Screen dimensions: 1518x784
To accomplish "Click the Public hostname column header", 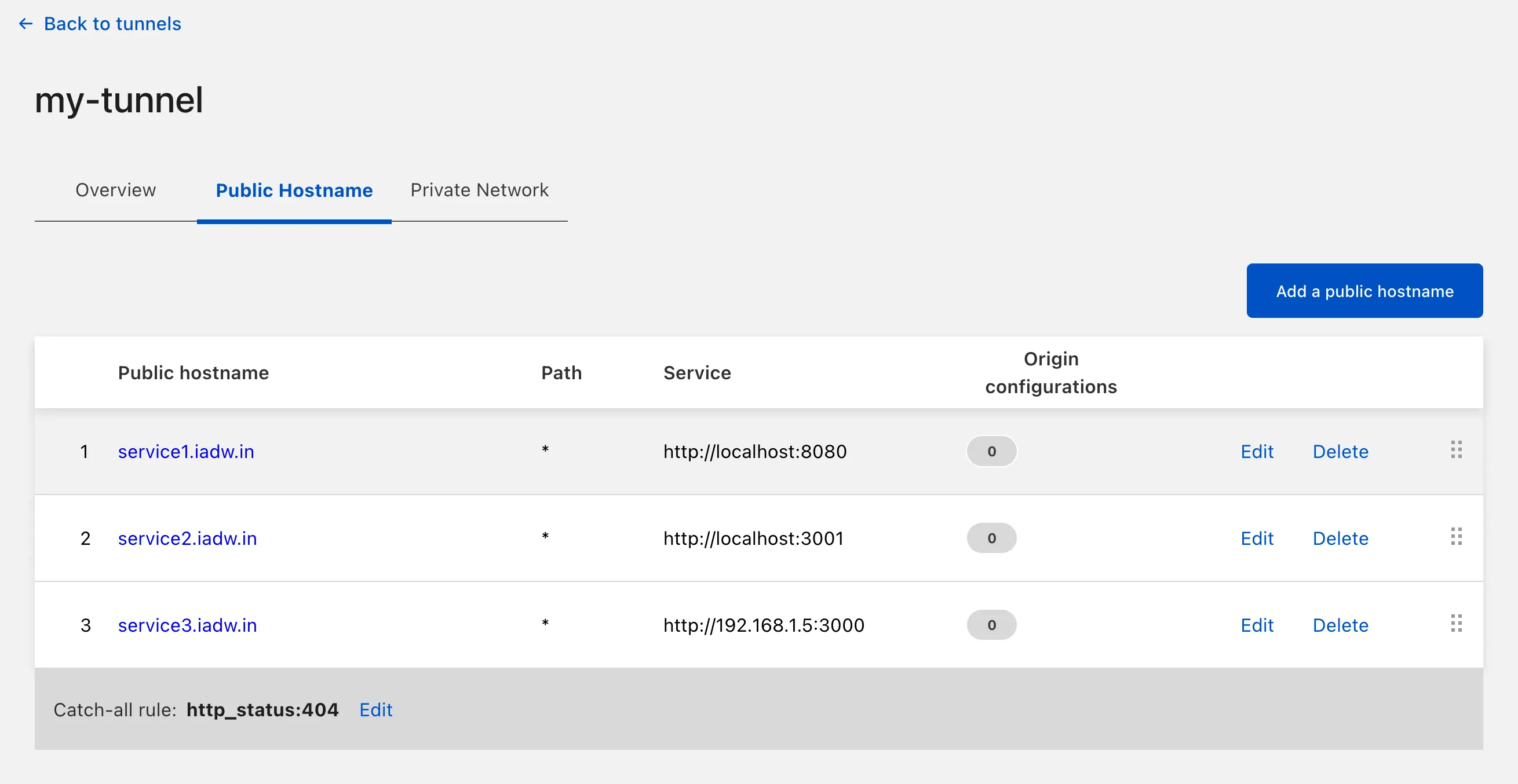I will tap(194, 372).
